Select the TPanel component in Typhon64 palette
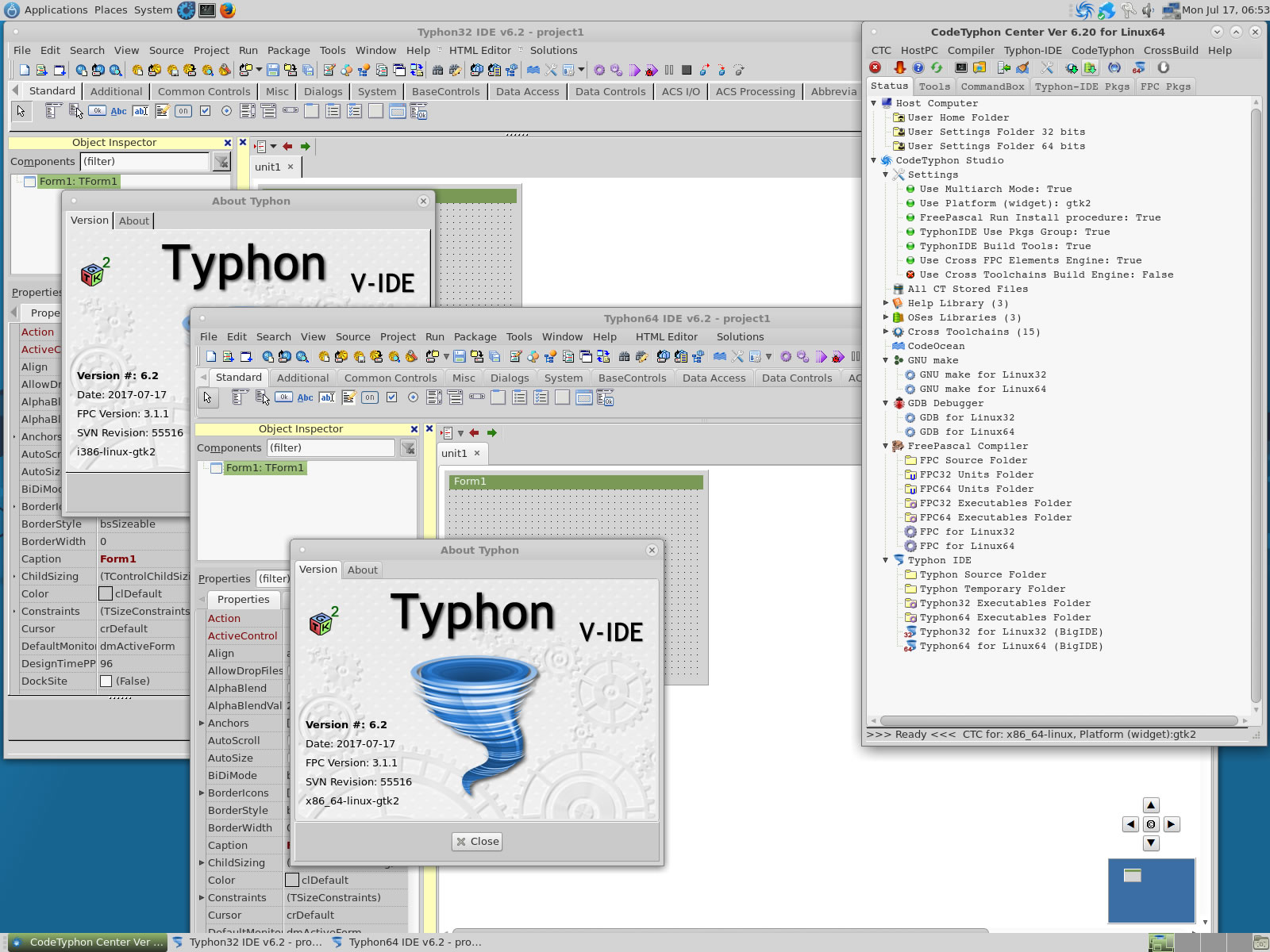The height and width of the screenshot is (952, 1270). point(562,397)
